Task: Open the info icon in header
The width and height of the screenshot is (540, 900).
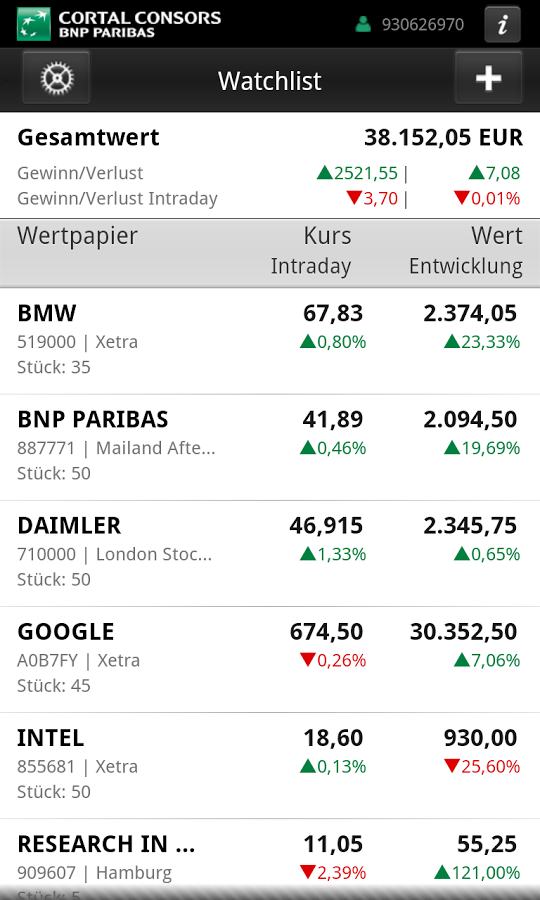Action: coord(503,25)
